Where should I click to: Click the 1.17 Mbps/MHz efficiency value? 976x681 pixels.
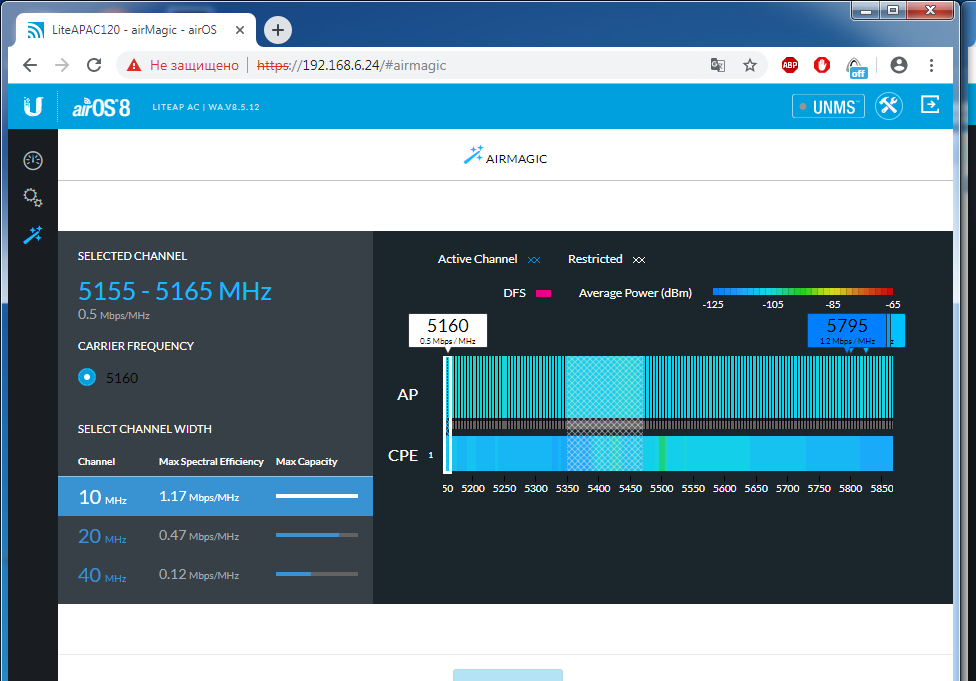(x=199, y=497)
